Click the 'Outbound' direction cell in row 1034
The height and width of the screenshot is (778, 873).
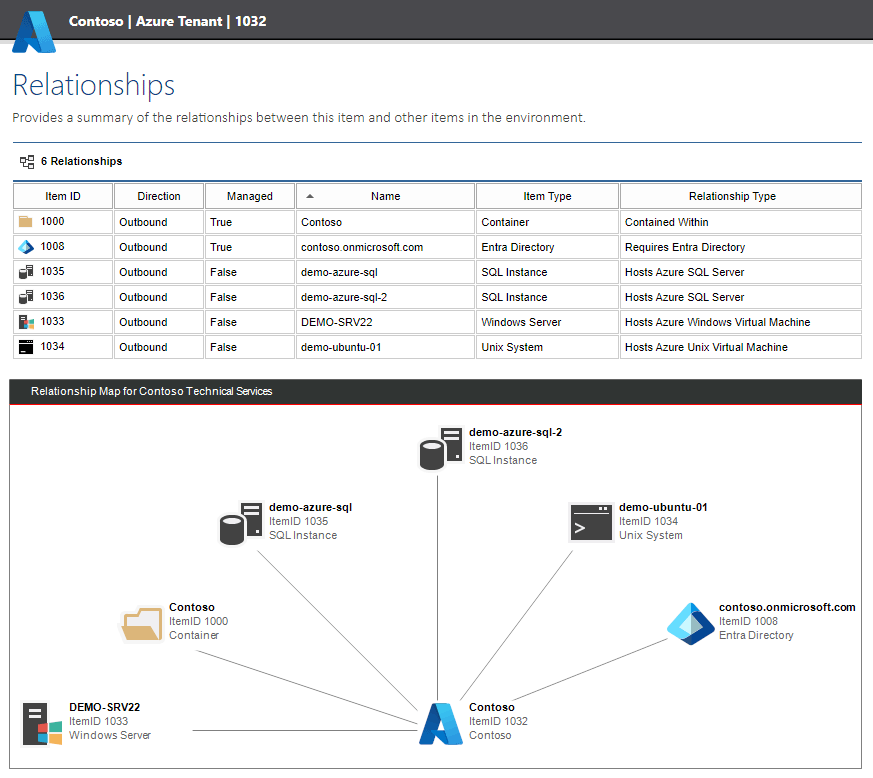[x=159, y=347]
